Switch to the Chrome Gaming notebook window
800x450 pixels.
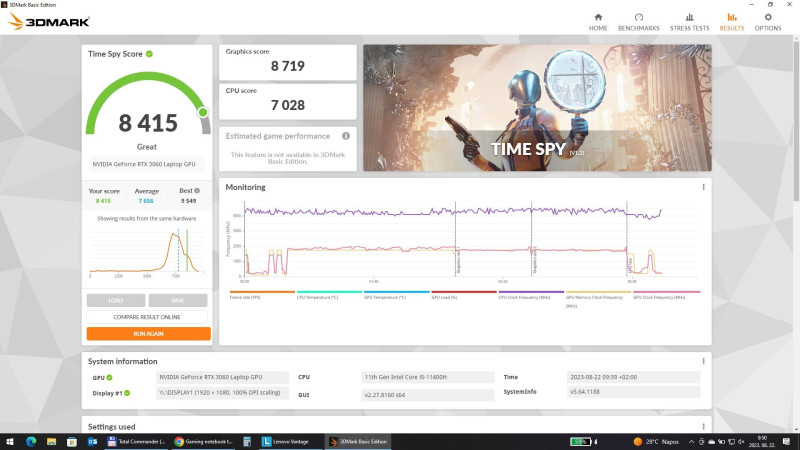tap(204, 442)
